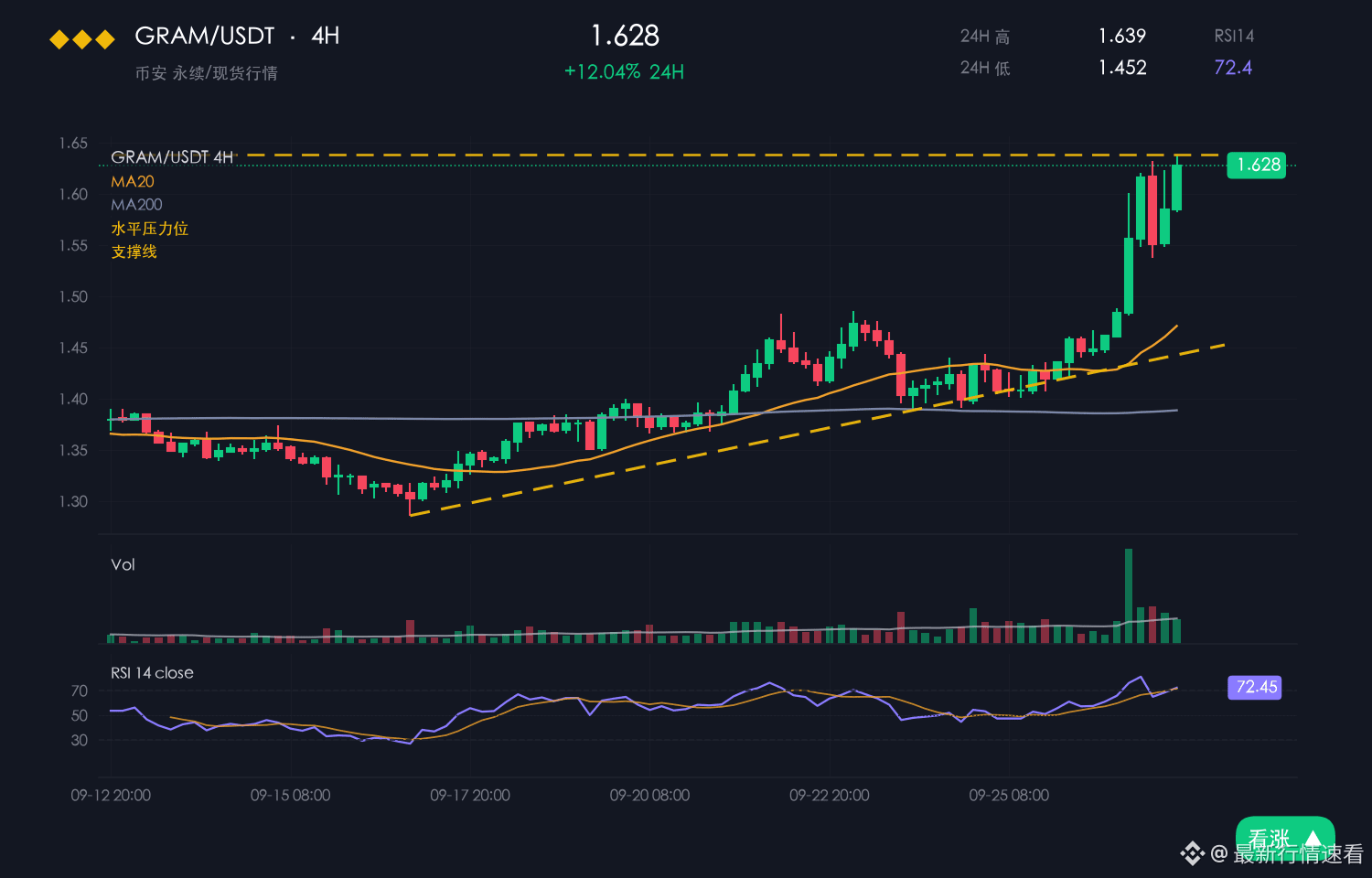Click the green 看涨 bullish badge
Screen dimensions: 1372x878
1285,837
